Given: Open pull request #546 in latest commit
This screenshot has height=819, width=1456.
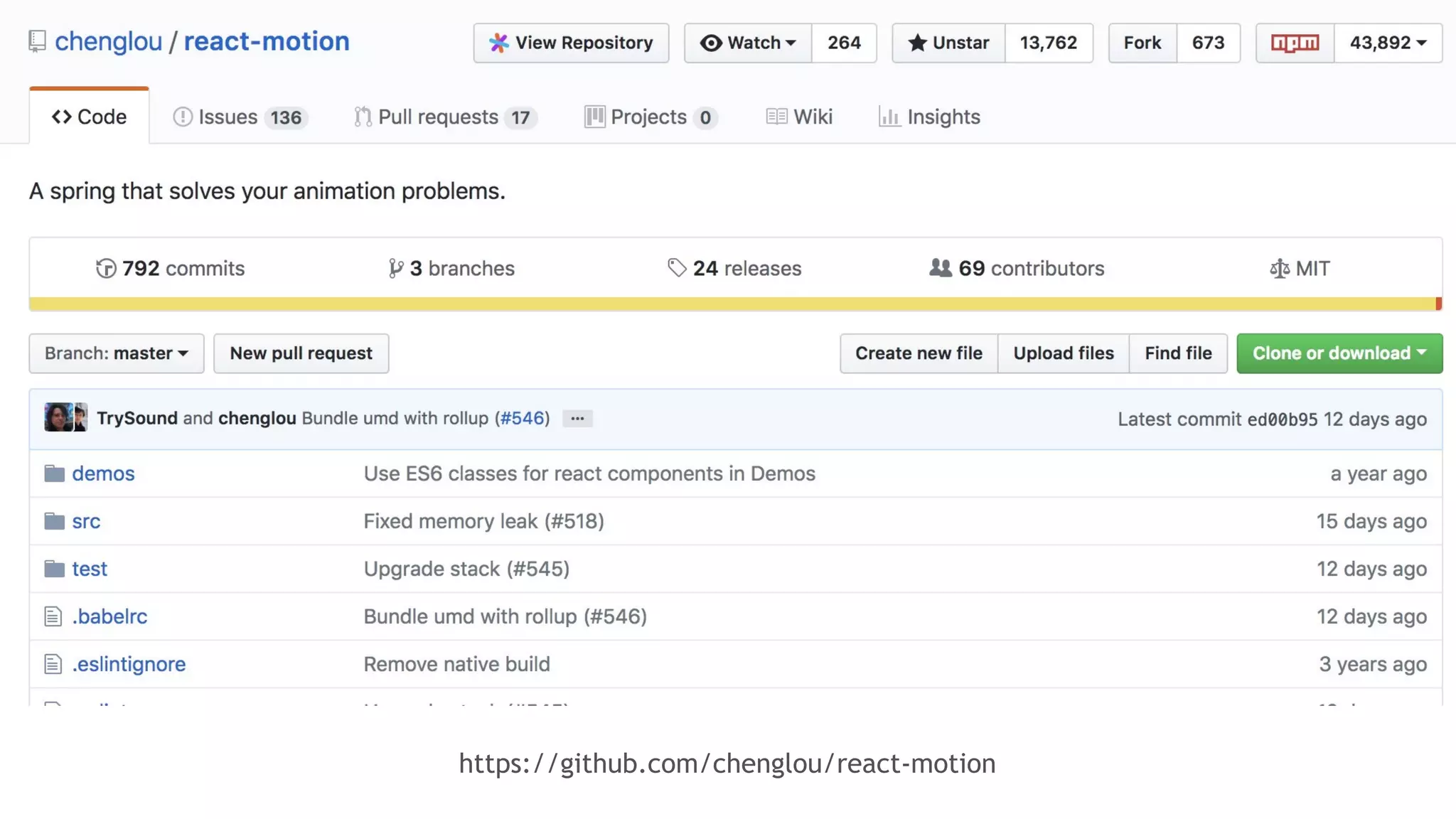Looking at the screenshot, I should 523,418.
